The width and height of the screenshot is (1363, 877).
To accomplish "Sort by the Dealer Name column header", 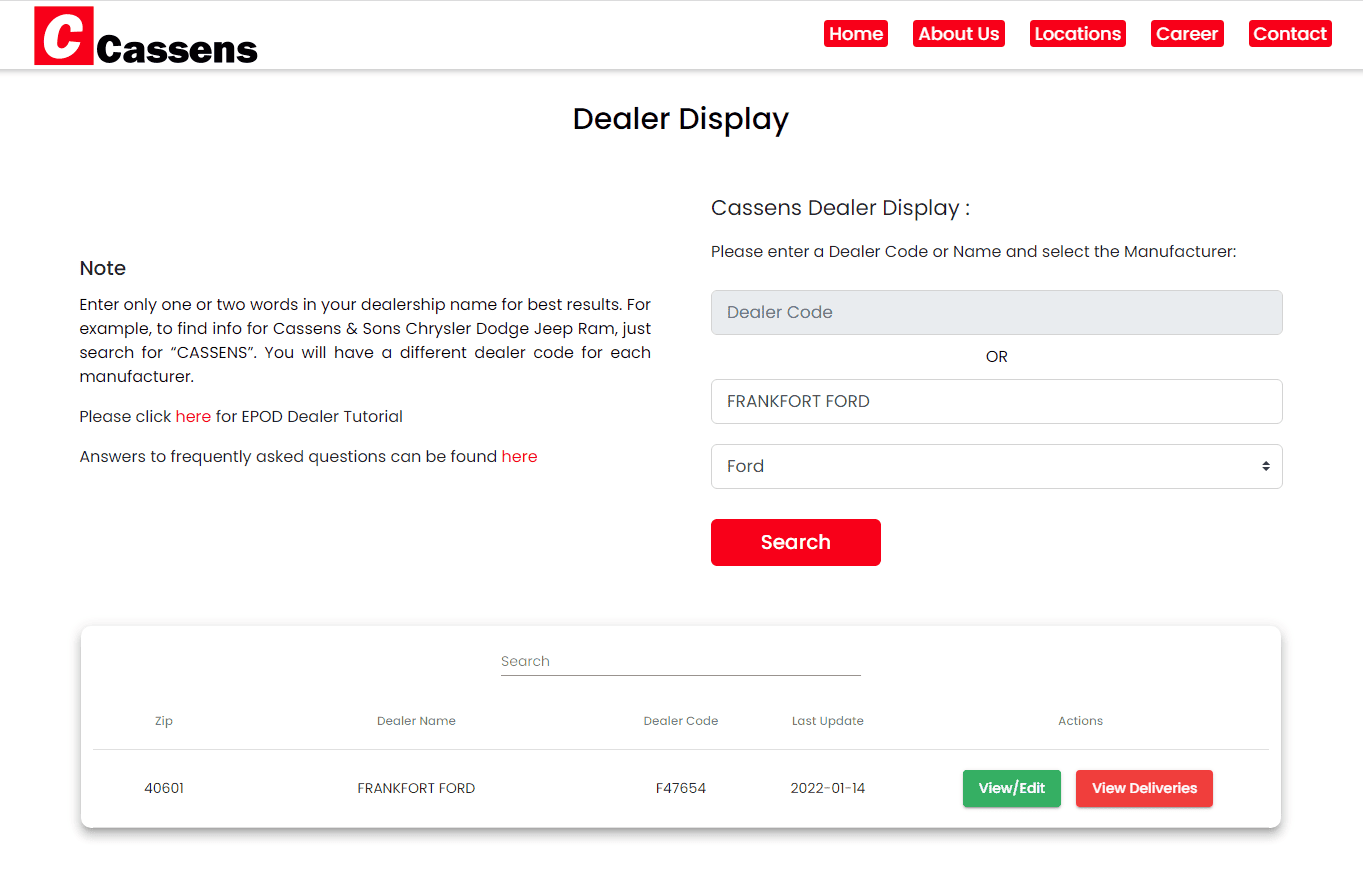I will [416, 721].
